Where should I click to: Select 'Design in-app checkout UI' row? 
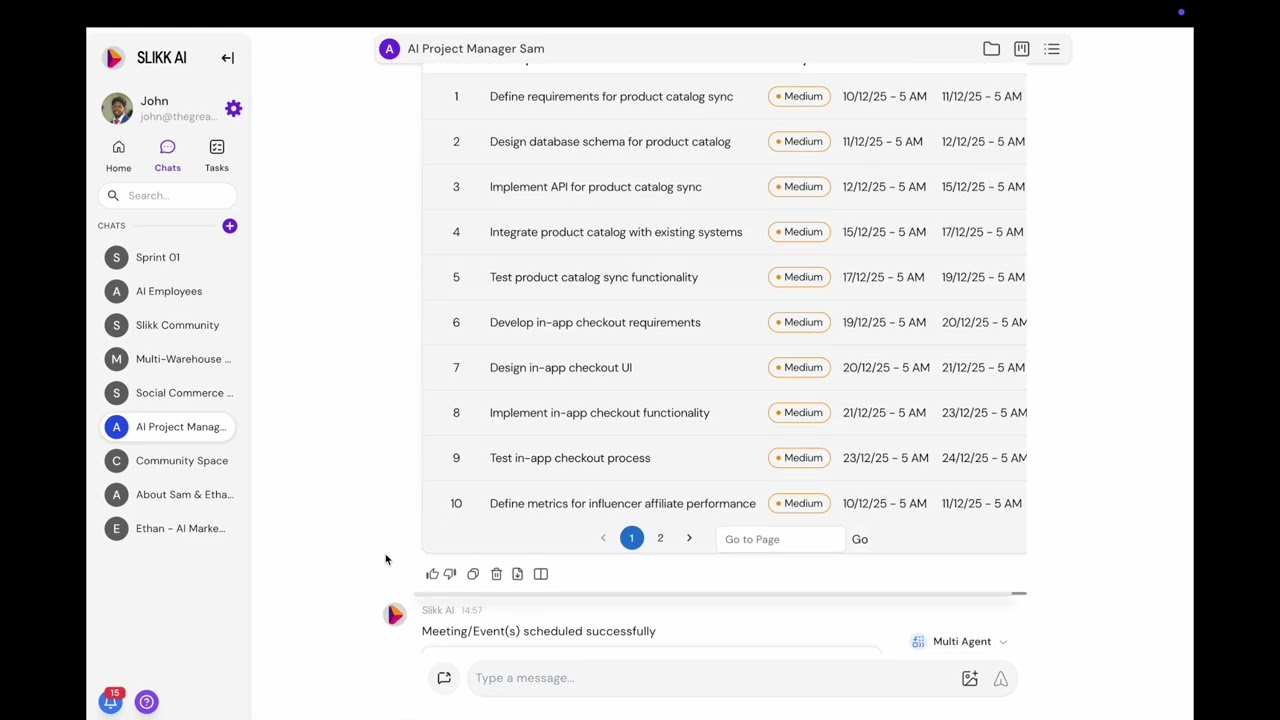point(724,367)
